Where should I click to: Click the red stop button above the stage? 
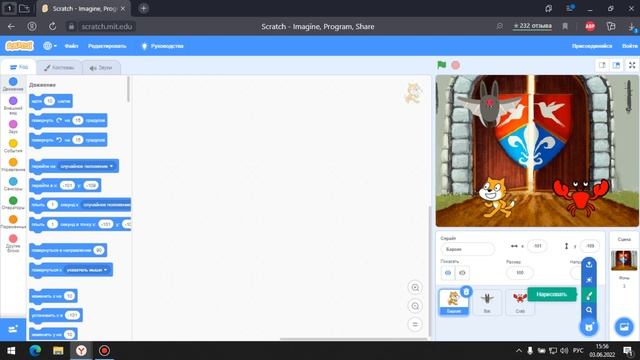[x=456, y=65]
